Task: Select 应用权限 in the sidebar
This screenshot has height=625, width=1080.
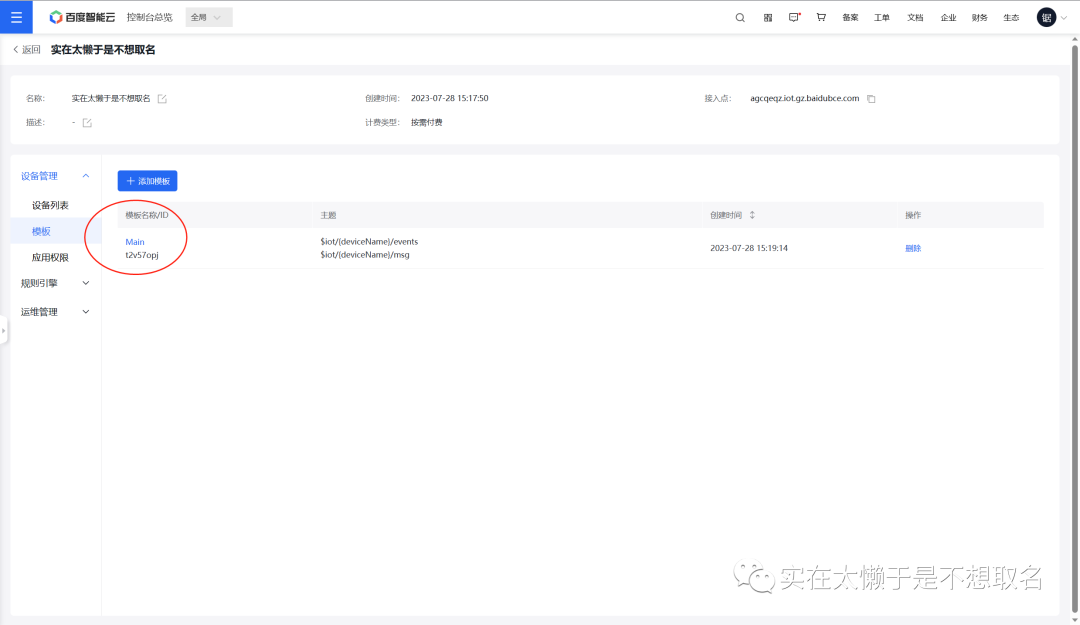Action: (50, 257)
